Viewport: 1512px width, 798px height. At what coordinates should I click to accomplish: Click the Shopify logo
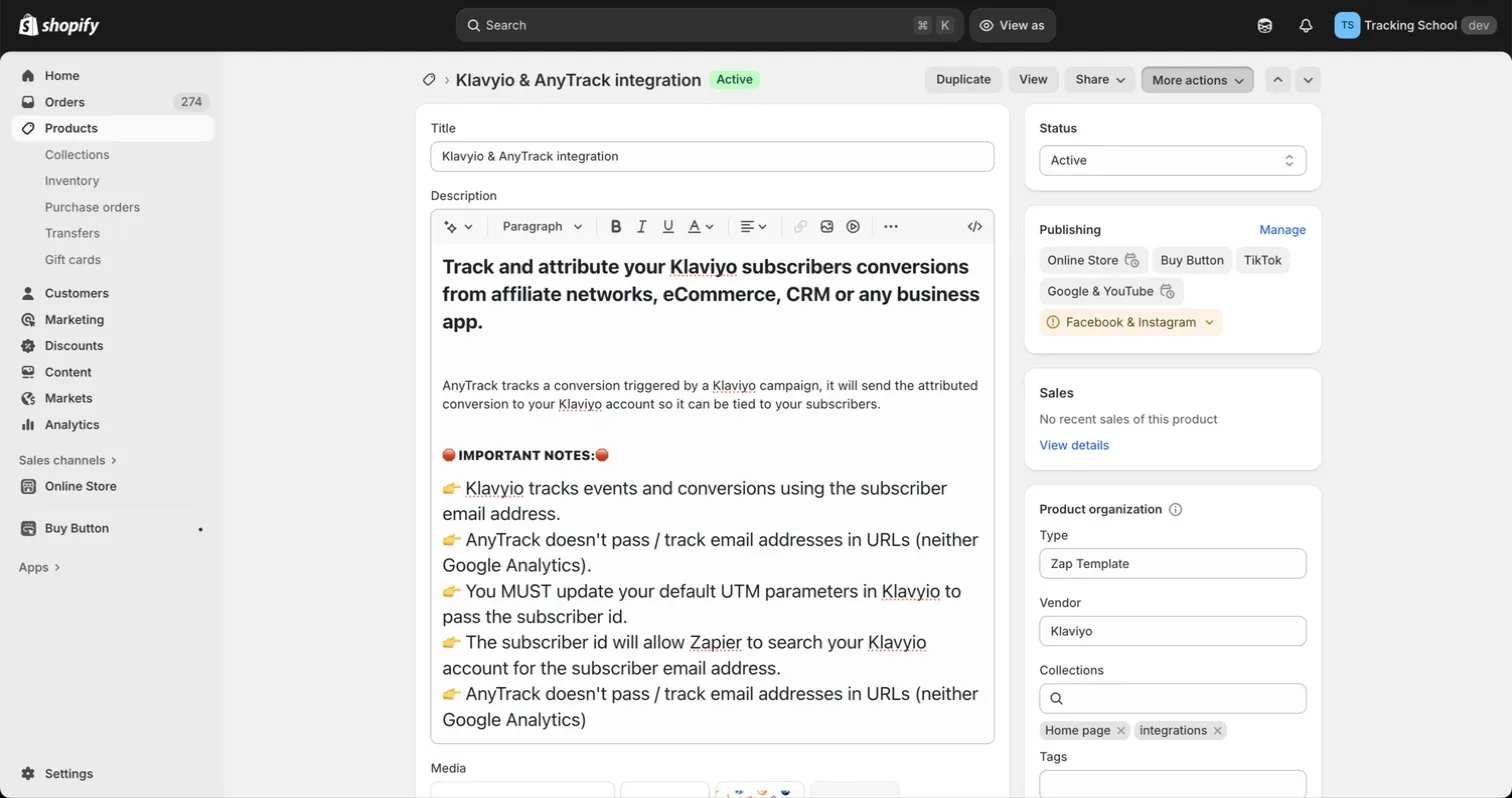pos(59,25)
